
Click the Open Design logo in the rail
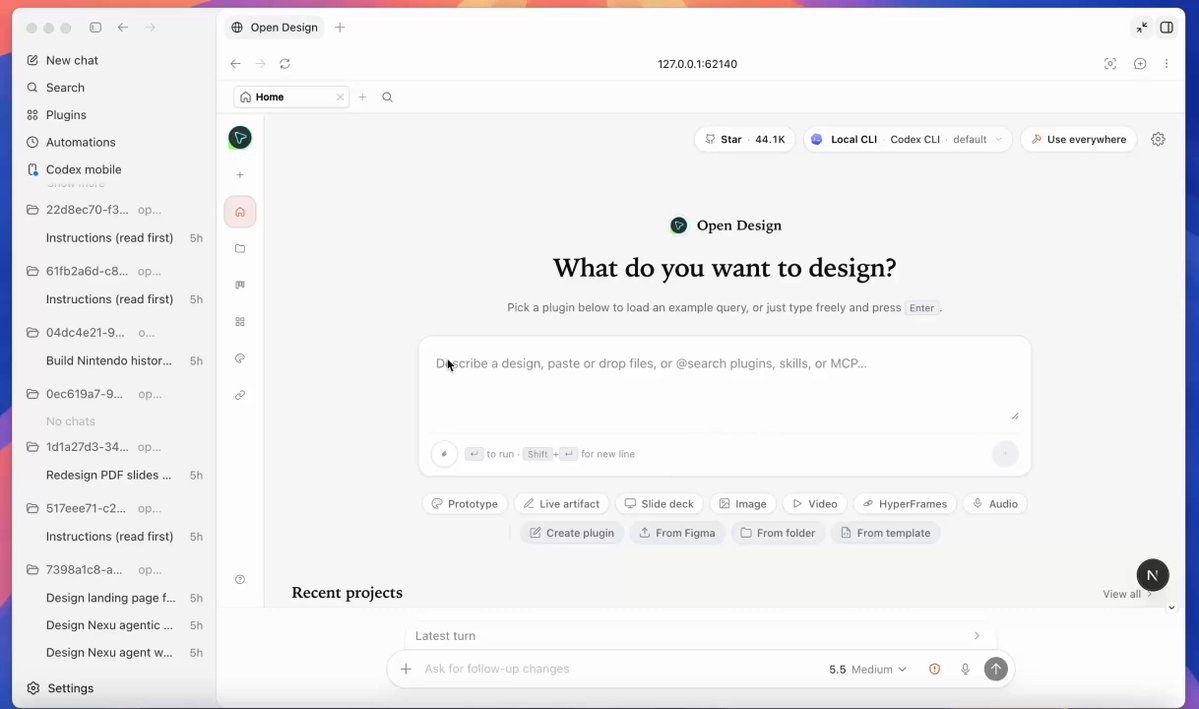tap(240, 138)
